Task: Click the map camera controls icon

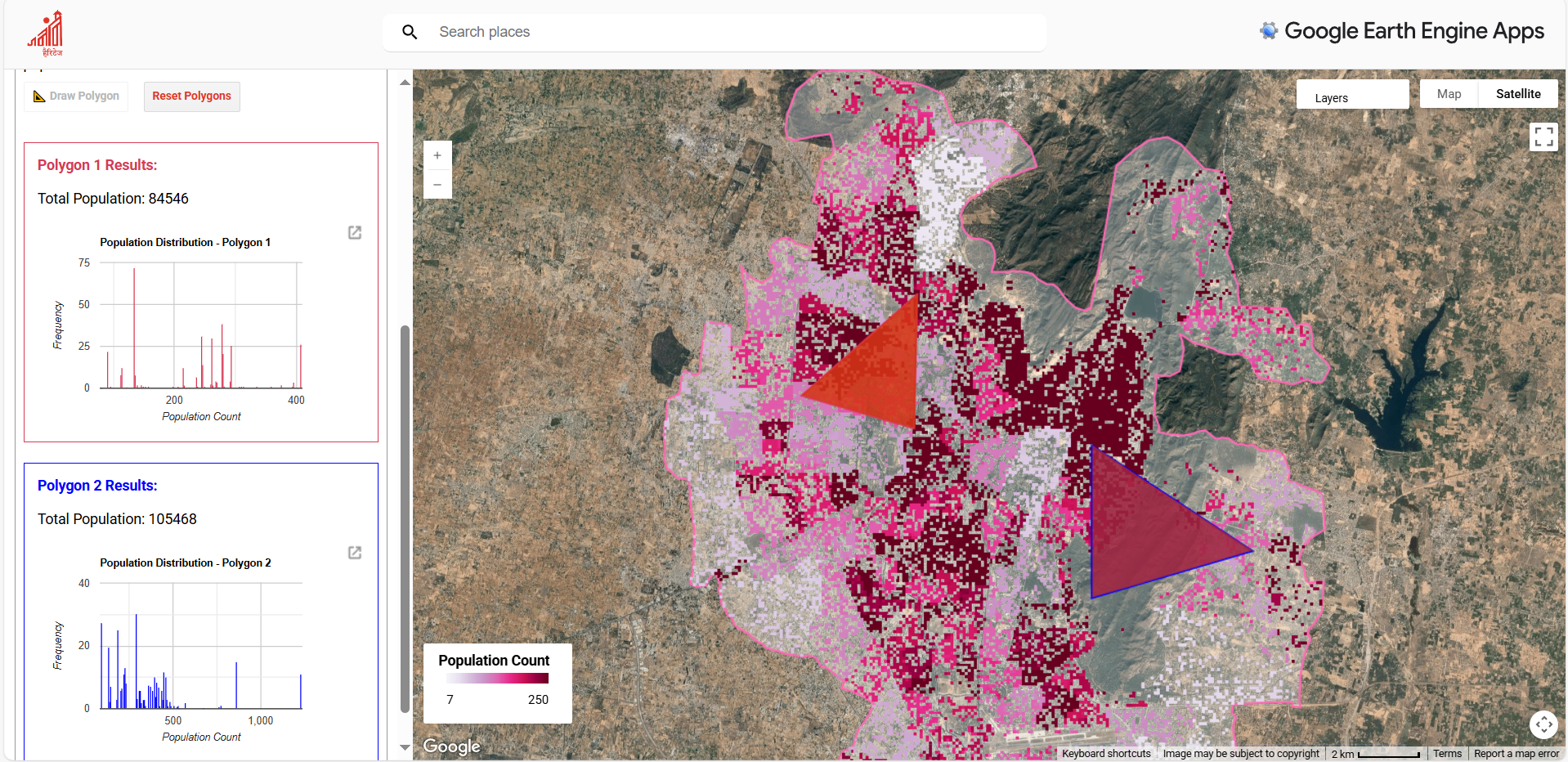Action: click(1543, 724)
